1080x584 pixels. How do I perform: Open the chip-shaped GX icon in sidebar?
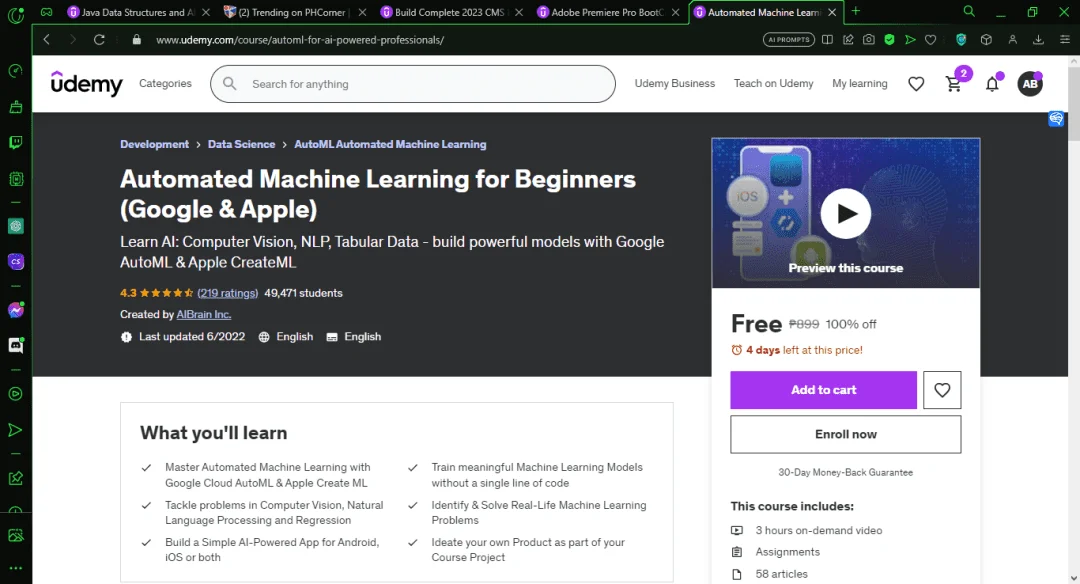pyautogui.click(x=15, y=179)
